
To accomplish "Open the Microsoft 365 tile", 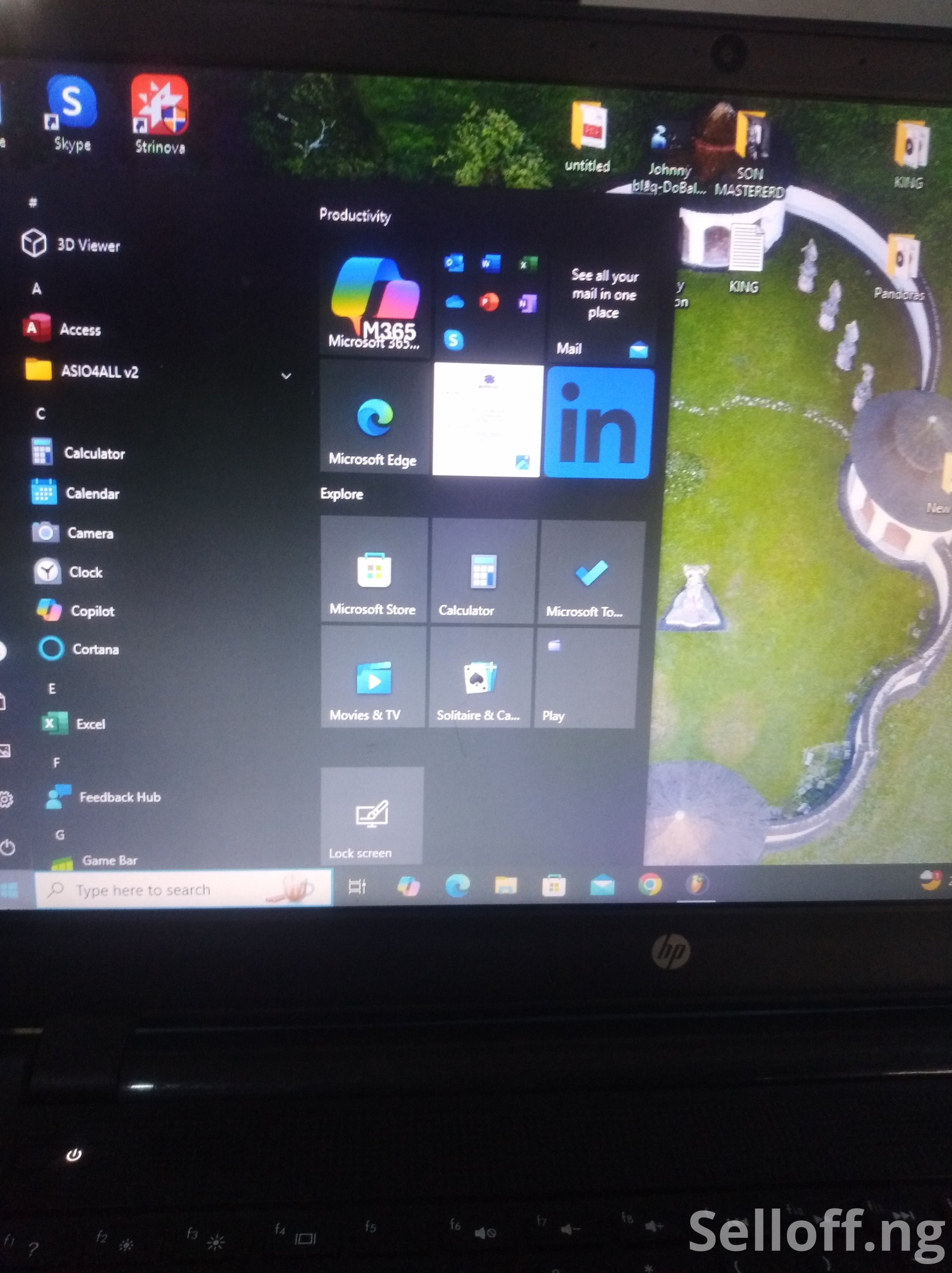I will (x=375, y=303).
